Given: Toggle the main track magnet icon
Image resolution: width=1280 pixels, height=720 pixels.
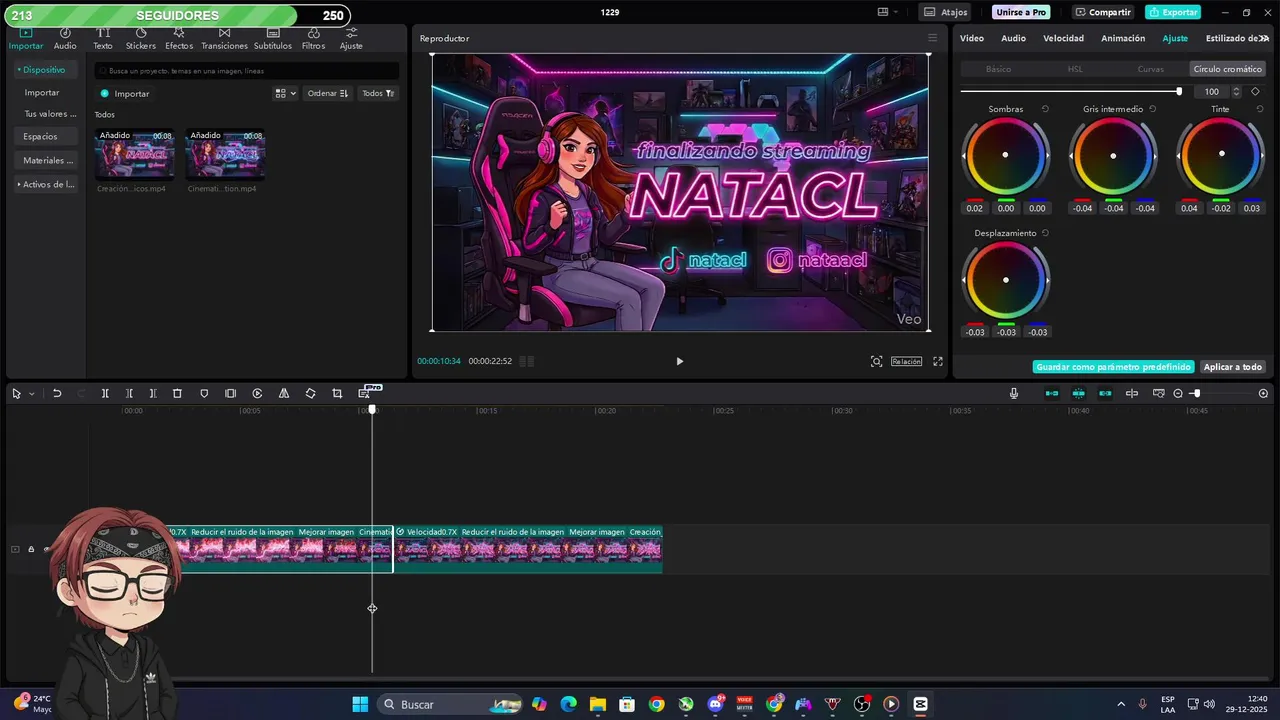Looking at the screenshot, I should coord(1052,394).
